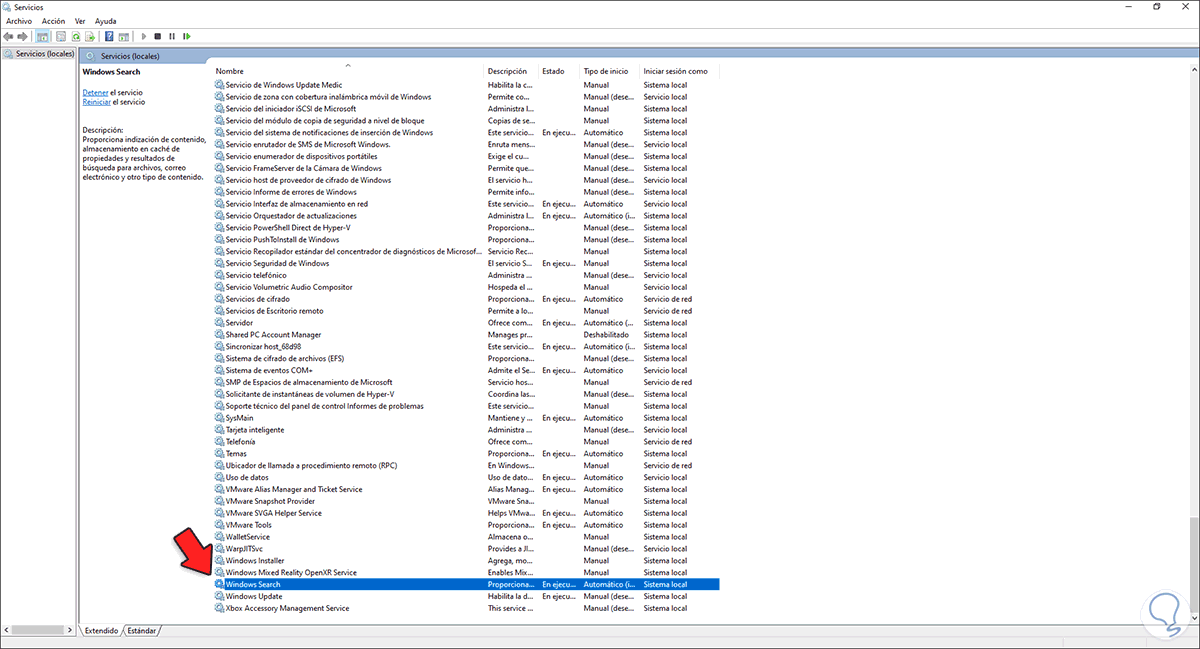1200x649 pixels.
Task: Open the Acción menu
Action: pos(54,21)
